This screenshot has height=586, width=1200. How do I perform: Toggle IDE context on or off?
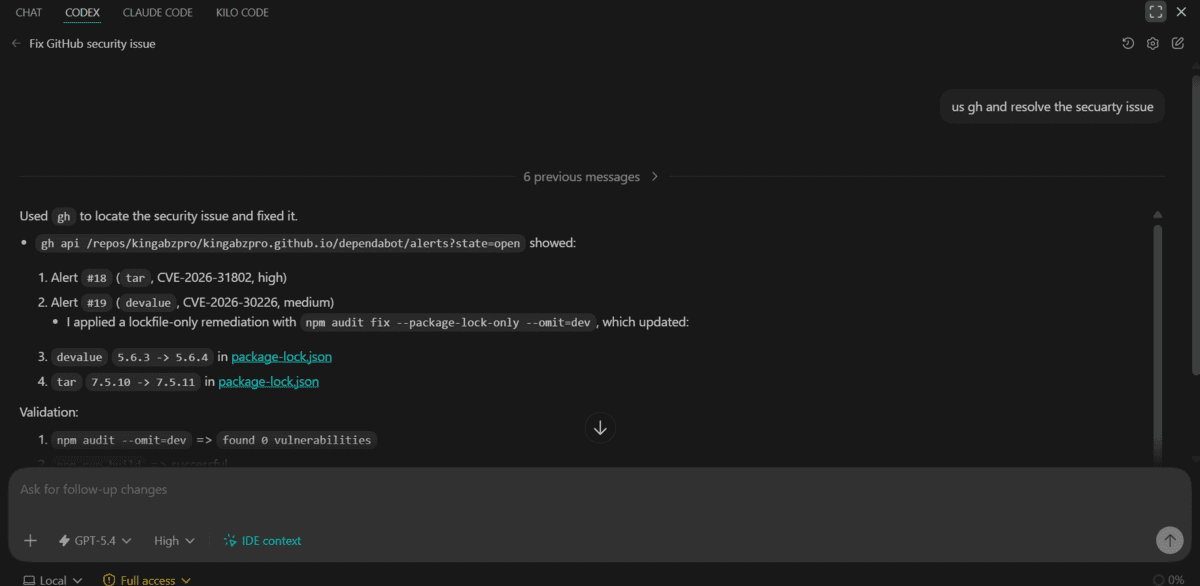[x=262, y=540]
